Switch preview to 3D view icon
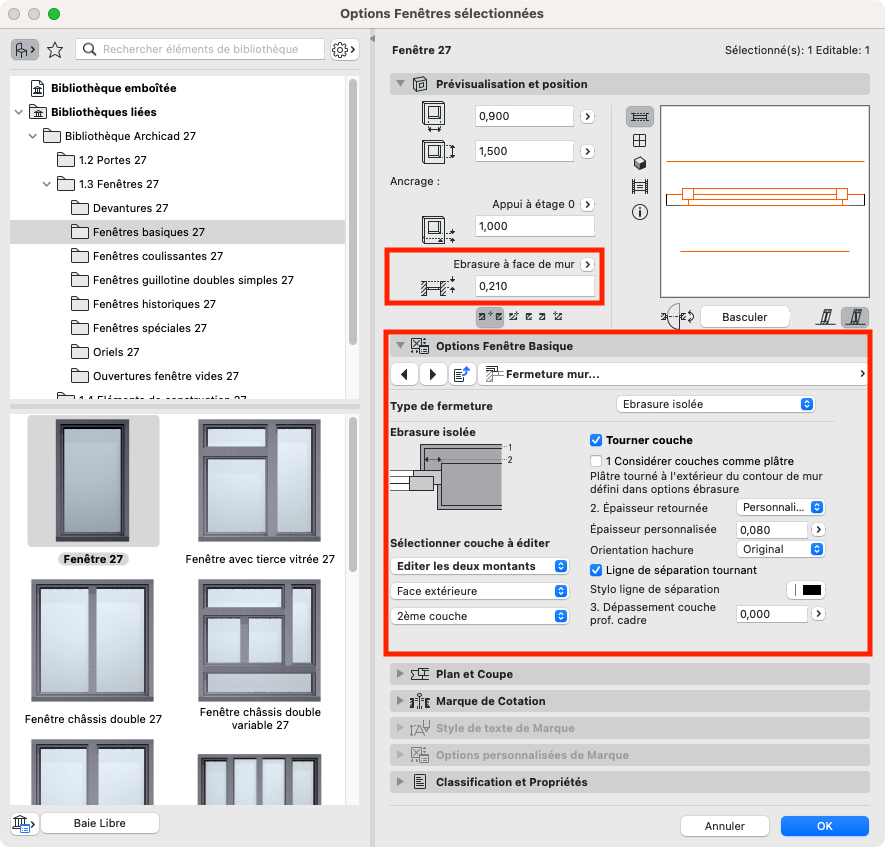The height and width of the screenshot is (847, 885). (640, 163)
